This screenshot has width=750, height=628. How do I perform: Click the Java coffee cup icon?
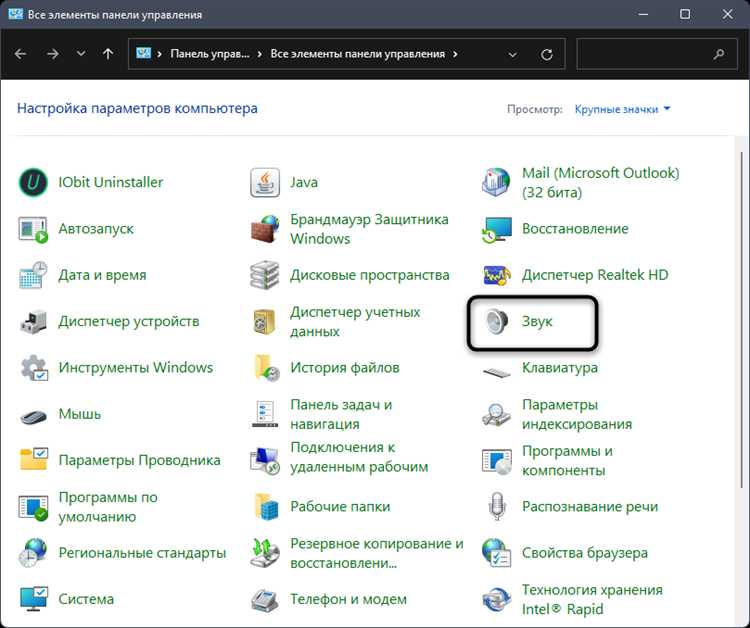pos(265,182)
